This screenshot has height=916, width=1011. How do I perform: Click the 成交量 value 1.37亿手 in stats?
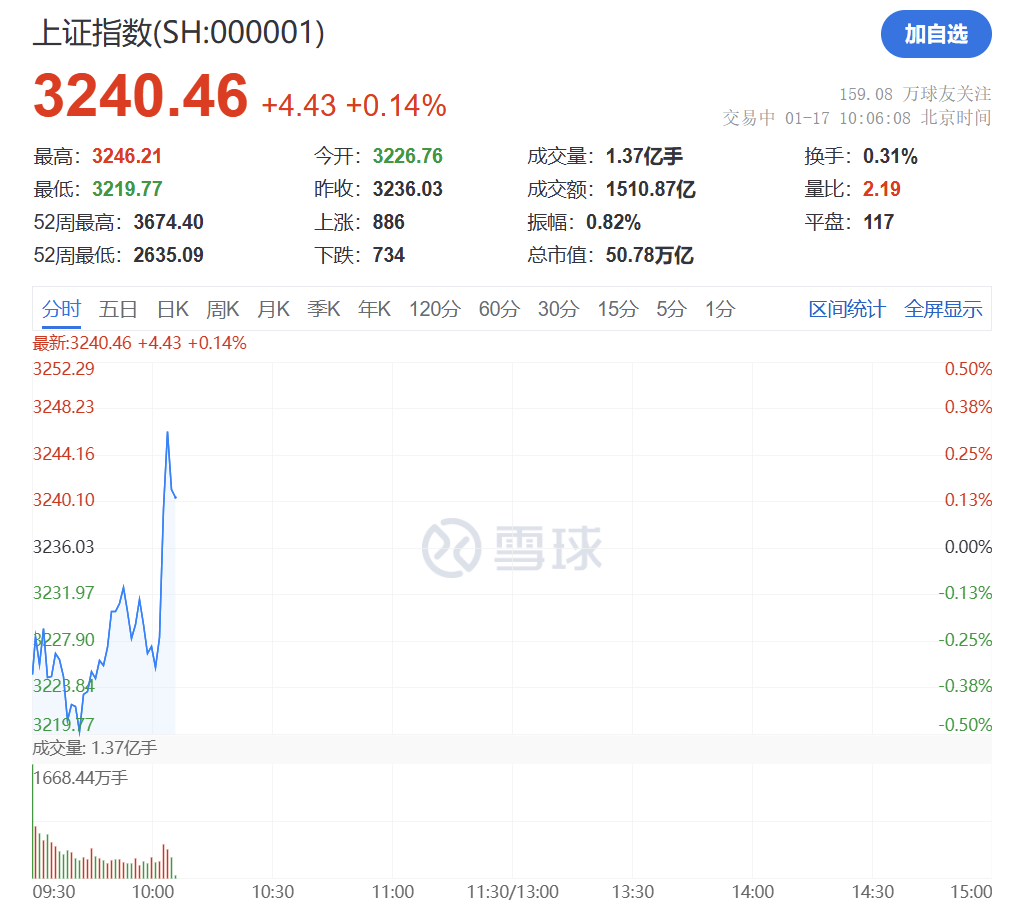pos(644,156)
